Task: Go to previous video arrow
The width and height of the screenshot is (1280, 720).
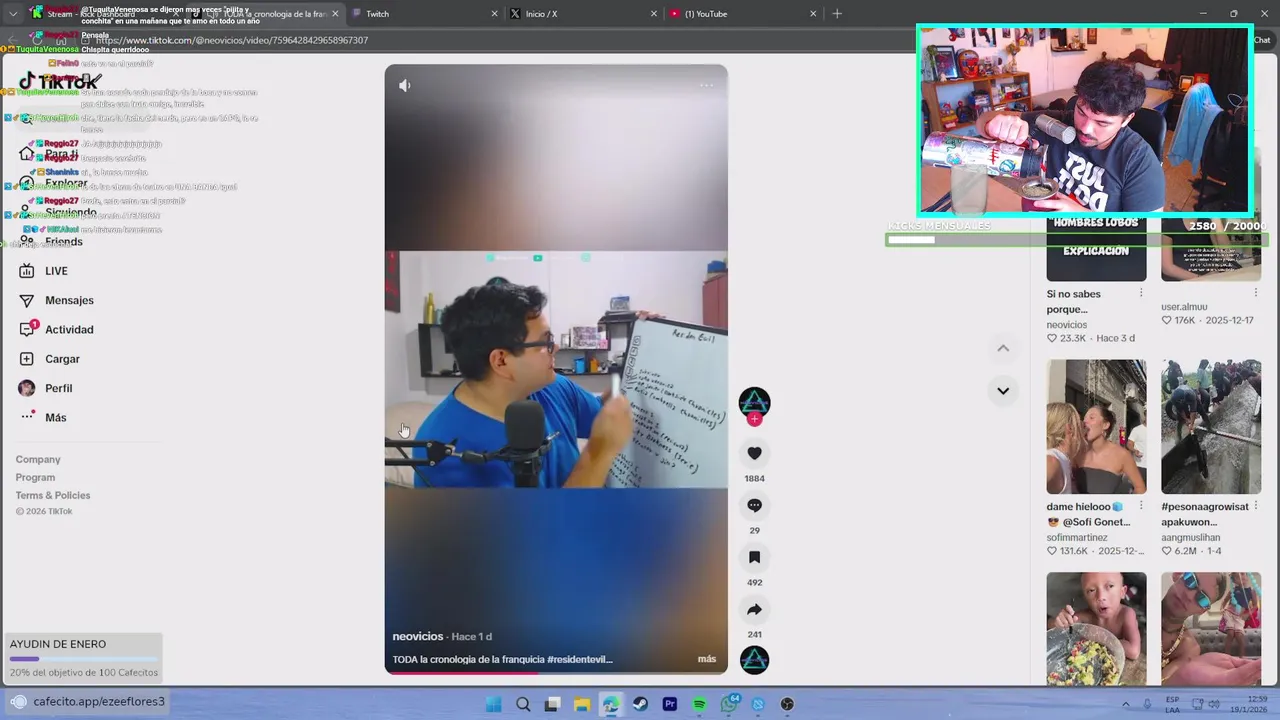Action: (1003, 348)
